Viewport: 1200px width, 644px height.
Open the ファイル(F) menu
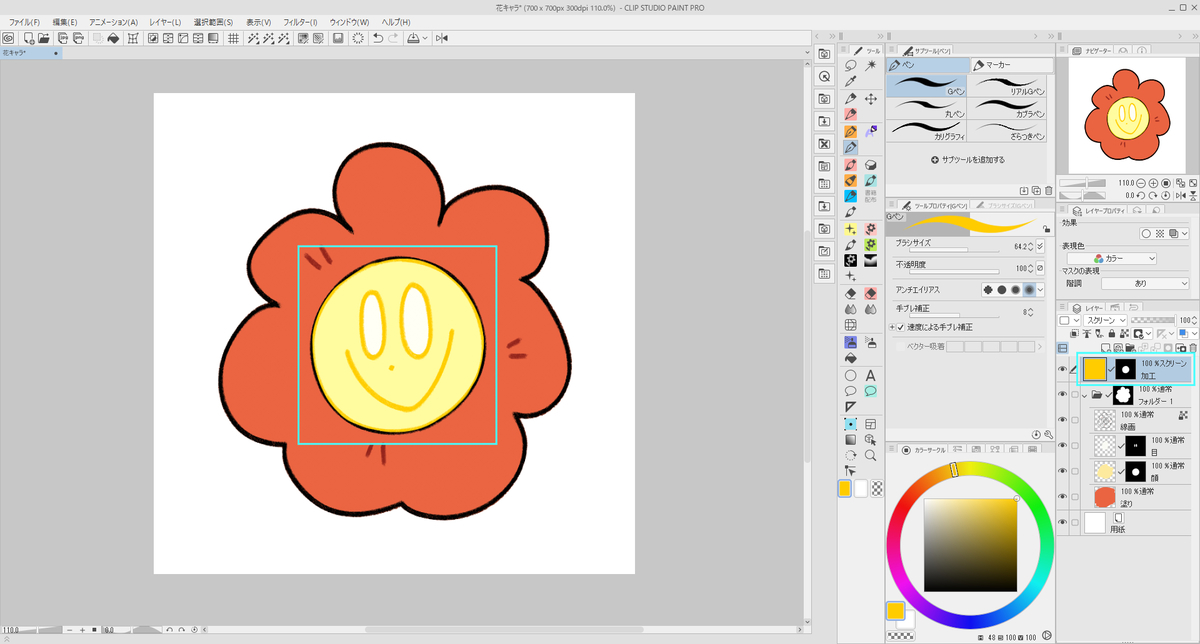[x=24, y=22]
